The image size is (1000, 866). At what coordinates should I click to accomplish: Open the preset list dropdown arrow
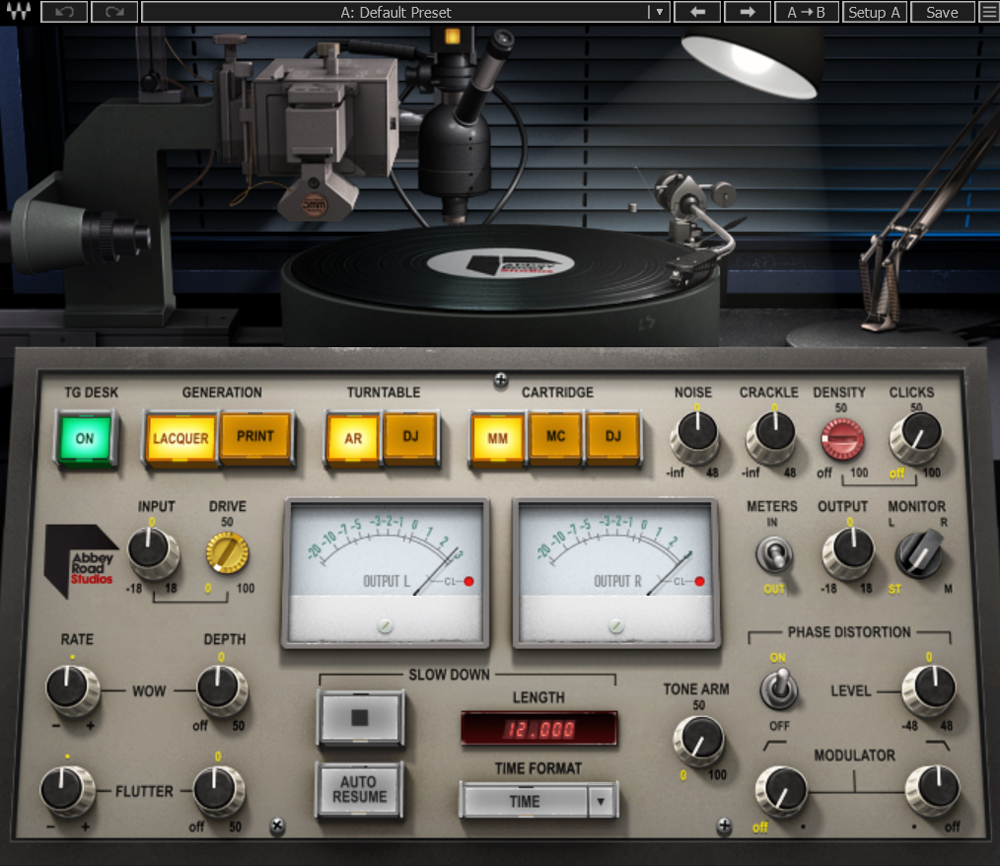click(x=659, y=12)
